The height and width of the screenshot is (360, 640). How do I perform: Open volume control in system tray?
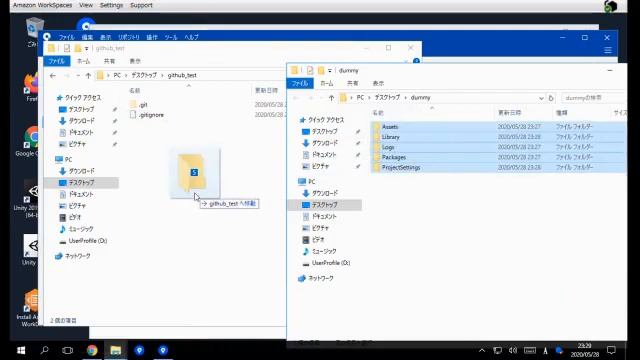click(513, 351)
